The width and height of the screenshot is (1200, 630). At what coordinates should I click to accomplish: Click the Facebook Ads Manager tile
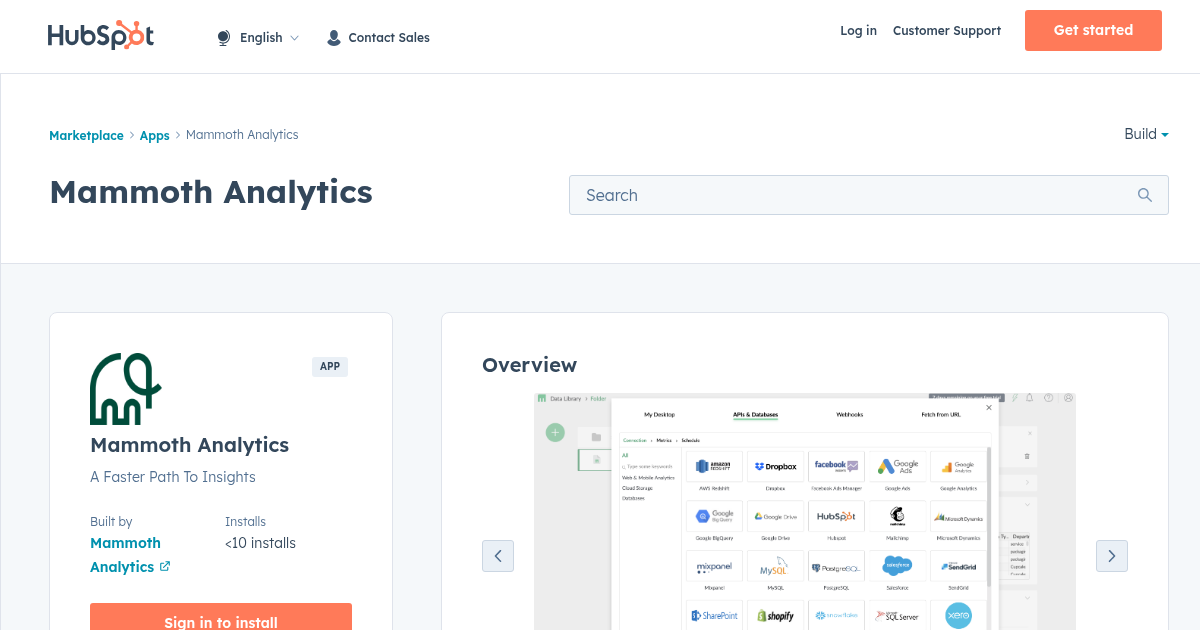click(836, 467)
